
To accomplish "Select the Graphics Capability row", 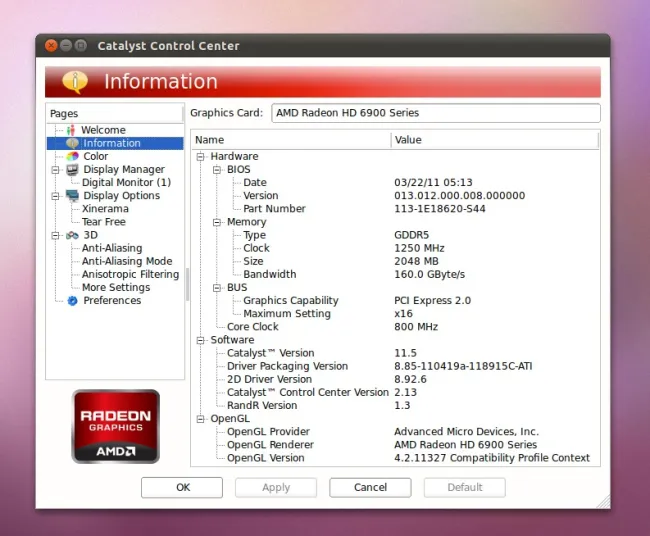I will 395,301.
